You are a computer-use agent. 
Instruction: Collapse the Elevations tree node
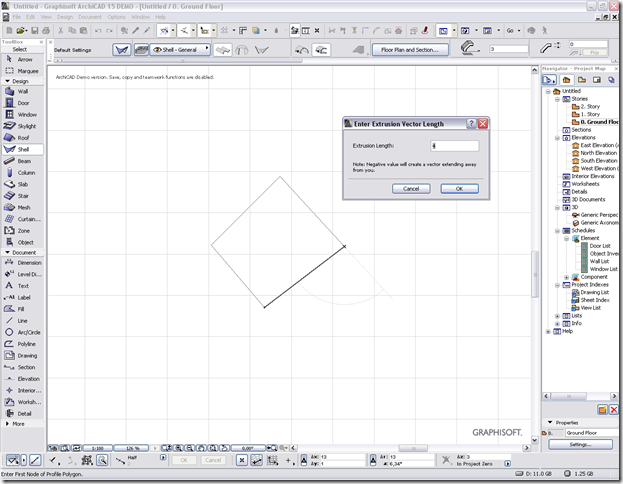(x=557, y=138)
